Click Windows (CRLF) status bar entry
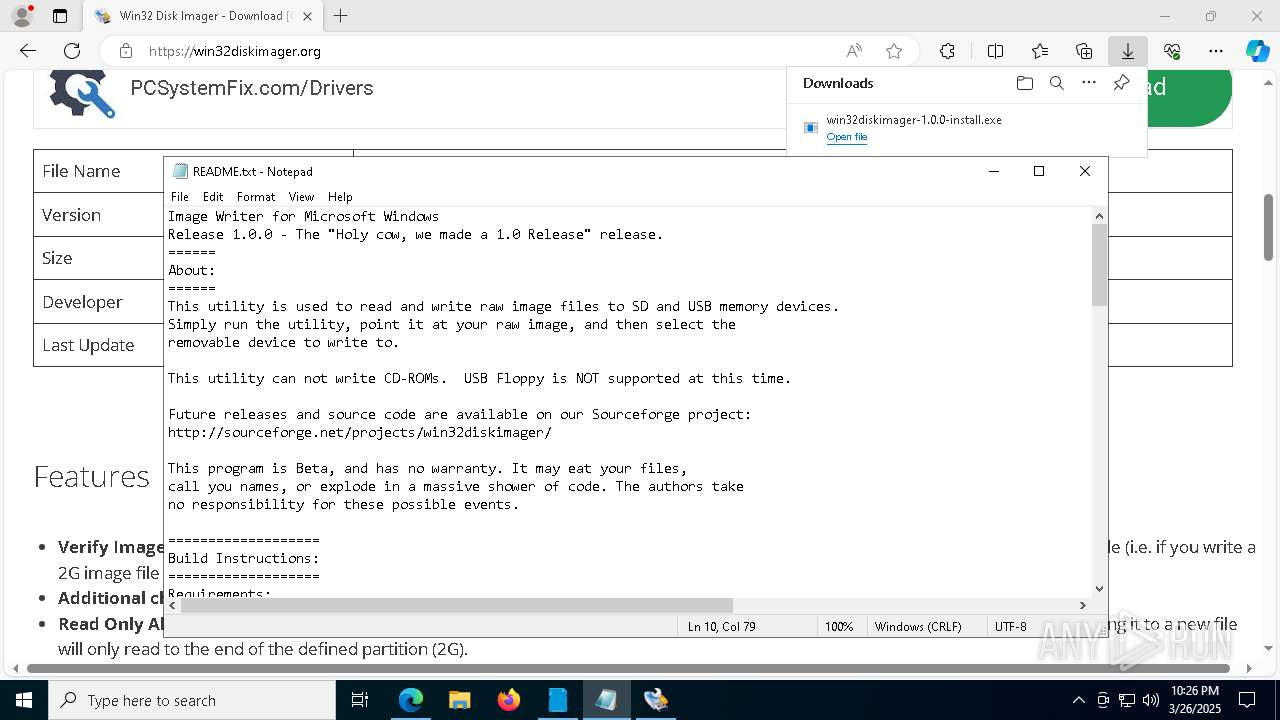 (918, 627)
